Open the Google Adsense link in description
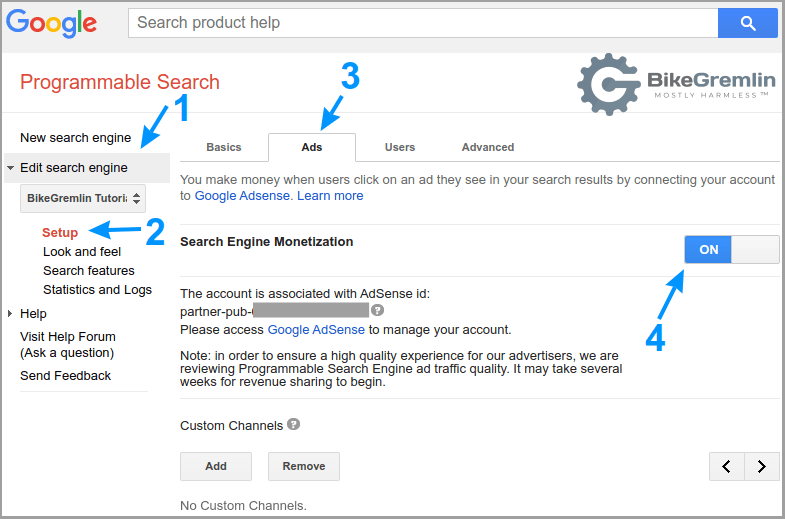 point(242,196)
